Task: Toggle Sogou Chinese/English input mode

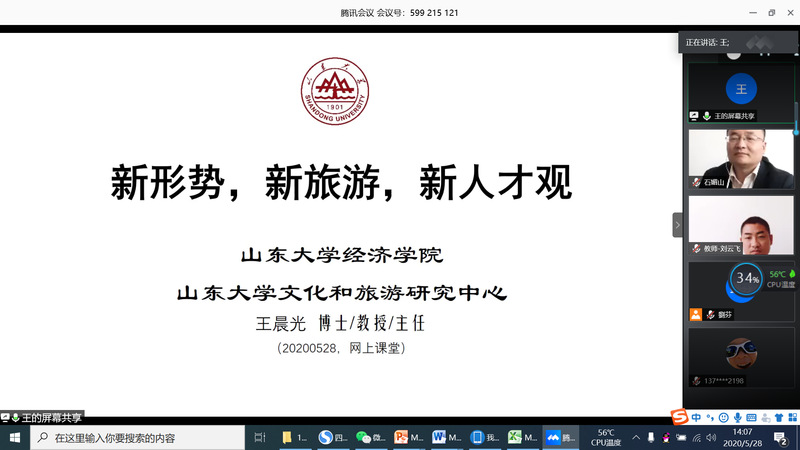Action: (696, 417)
